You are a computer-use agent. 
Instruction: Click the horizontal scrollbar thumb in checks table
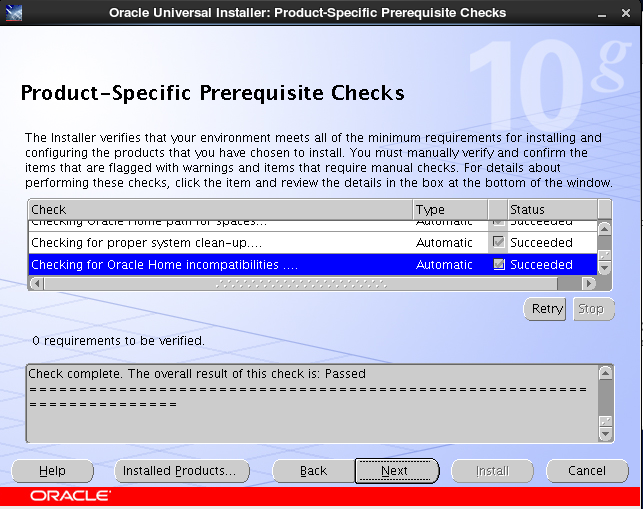click(x=301, y=283)
